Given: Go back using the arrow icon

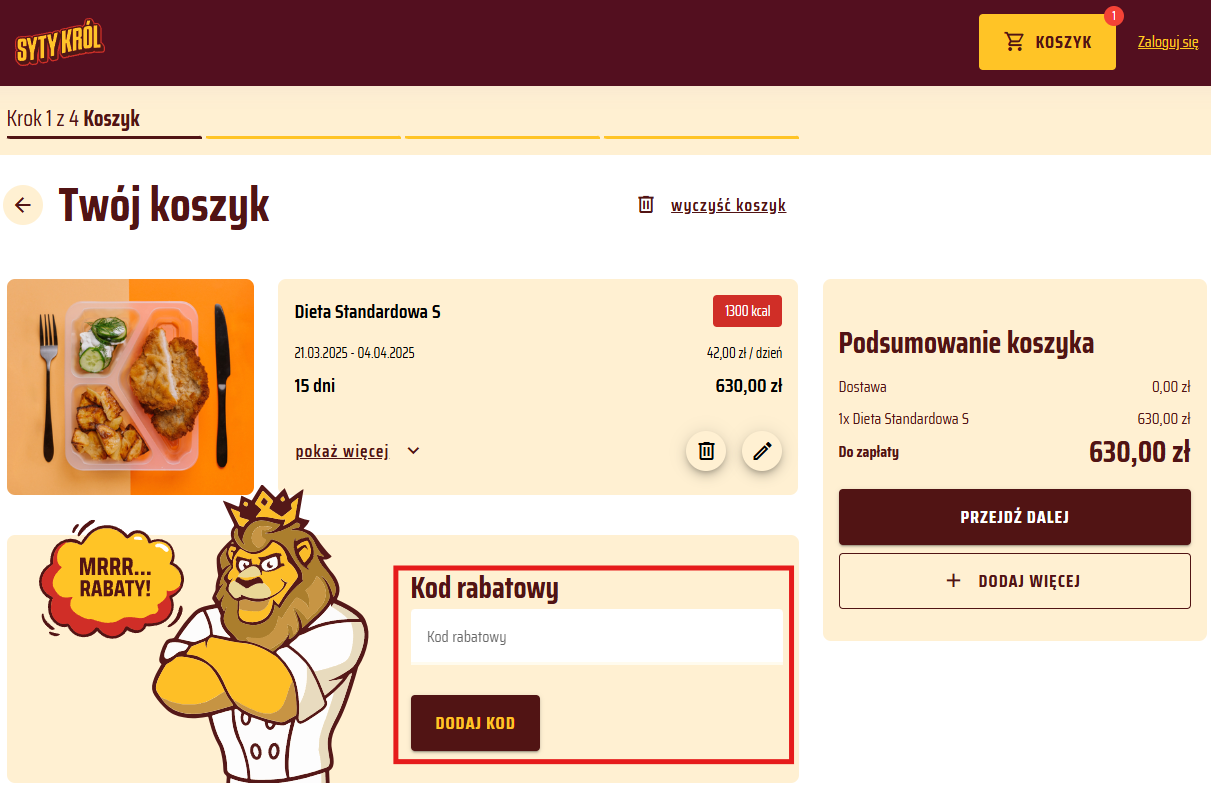Looking at the screenshot, I should (23, 205).
